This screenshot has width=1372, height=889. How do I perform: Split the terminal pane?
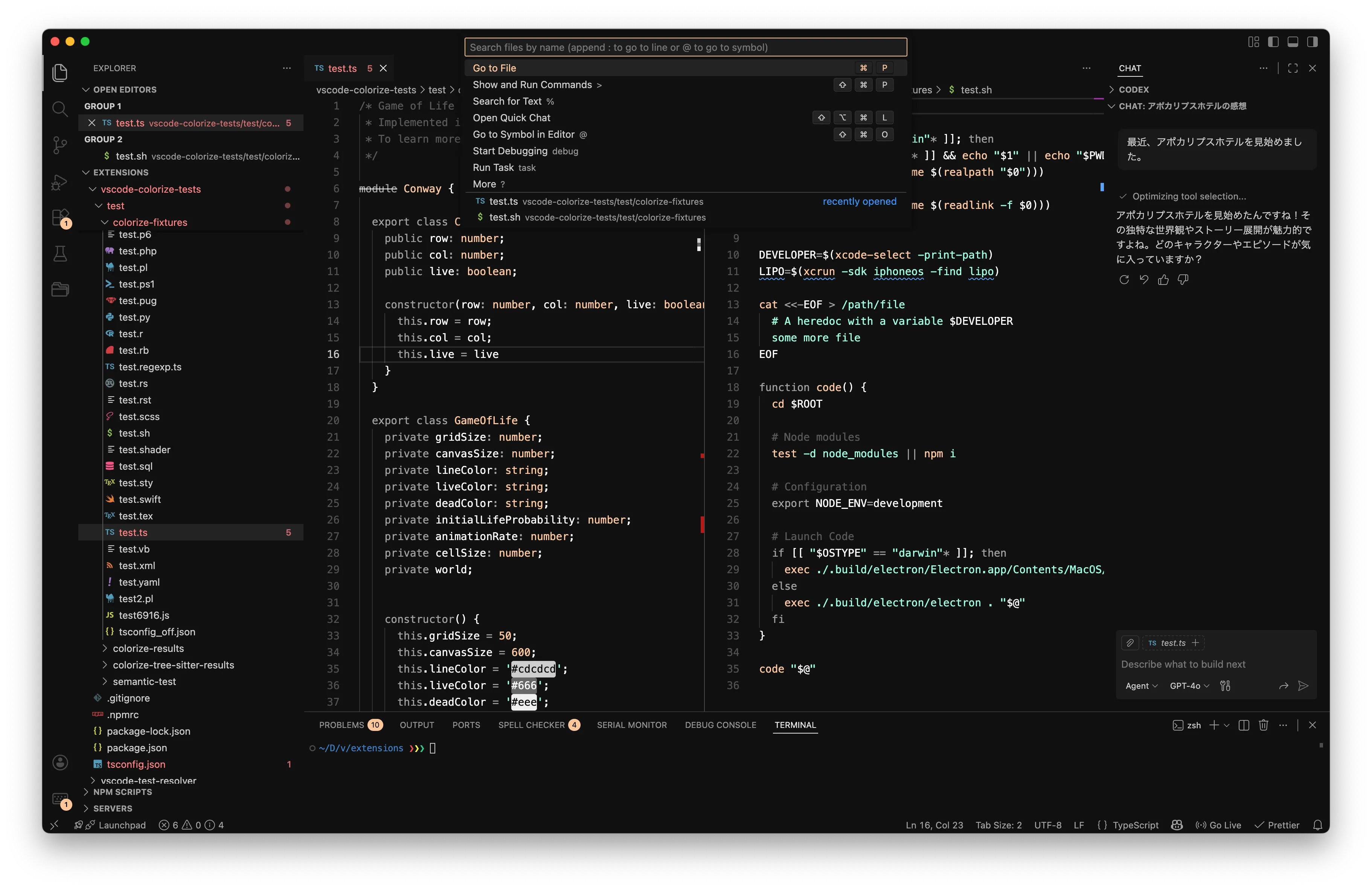[x=1244, y=725]
